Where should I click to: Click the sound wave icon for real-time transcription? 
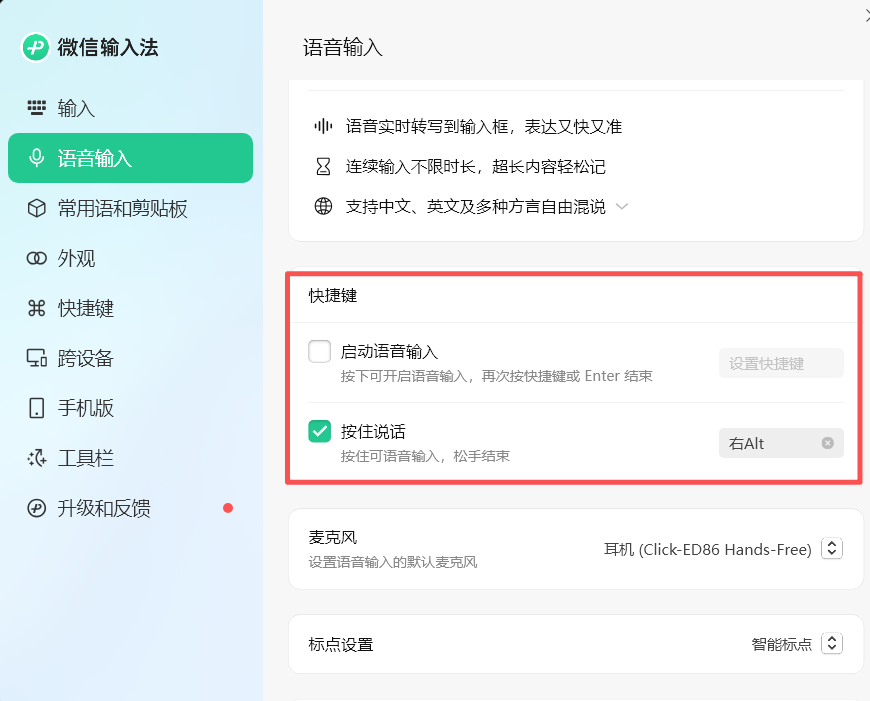pyautogui.click(x=323, y=127)
